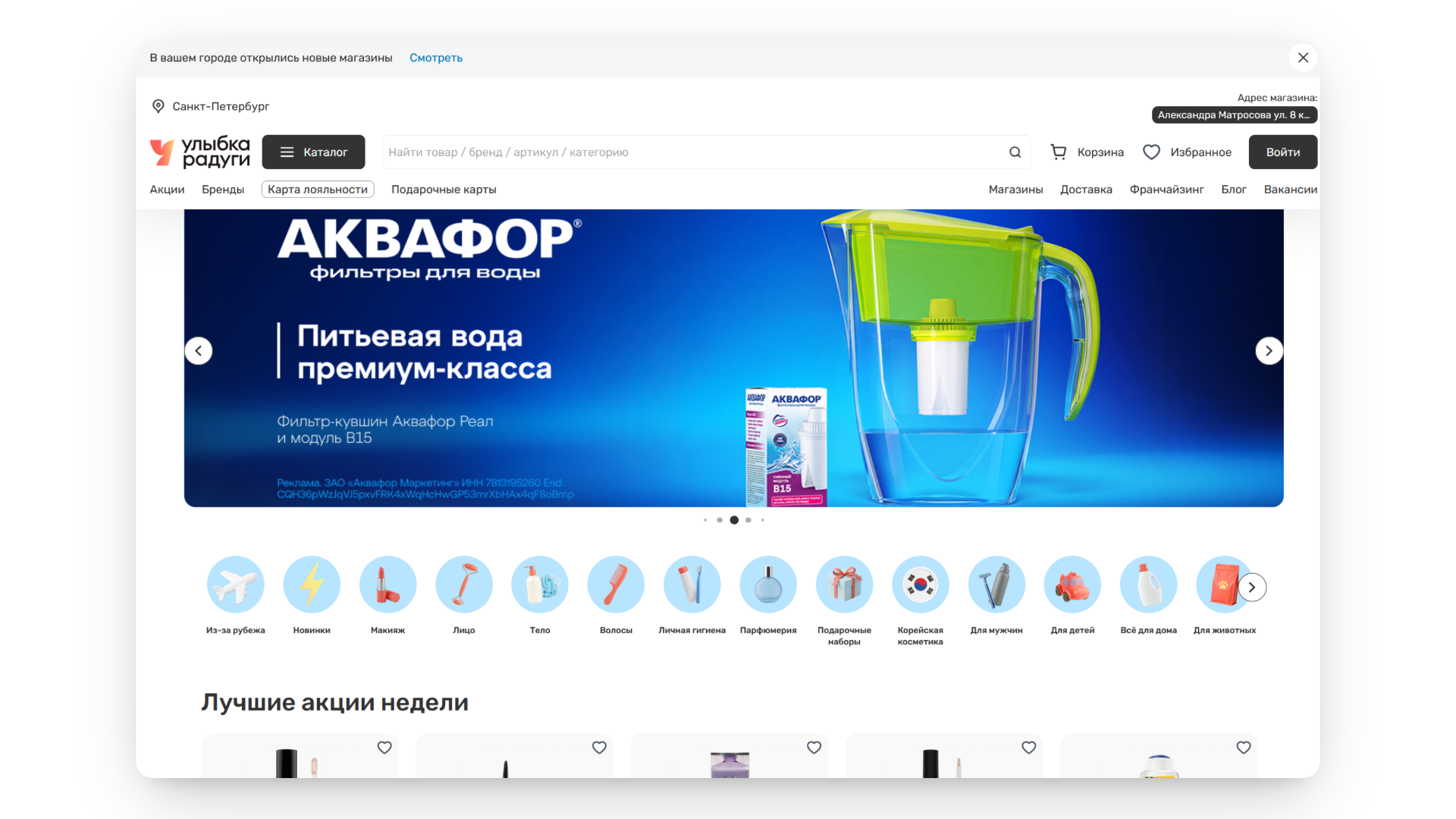Image resolution: width=1456 pixels, height=819 pixels.
Task: Open the Акции menu item
Action: coord(167,190)
